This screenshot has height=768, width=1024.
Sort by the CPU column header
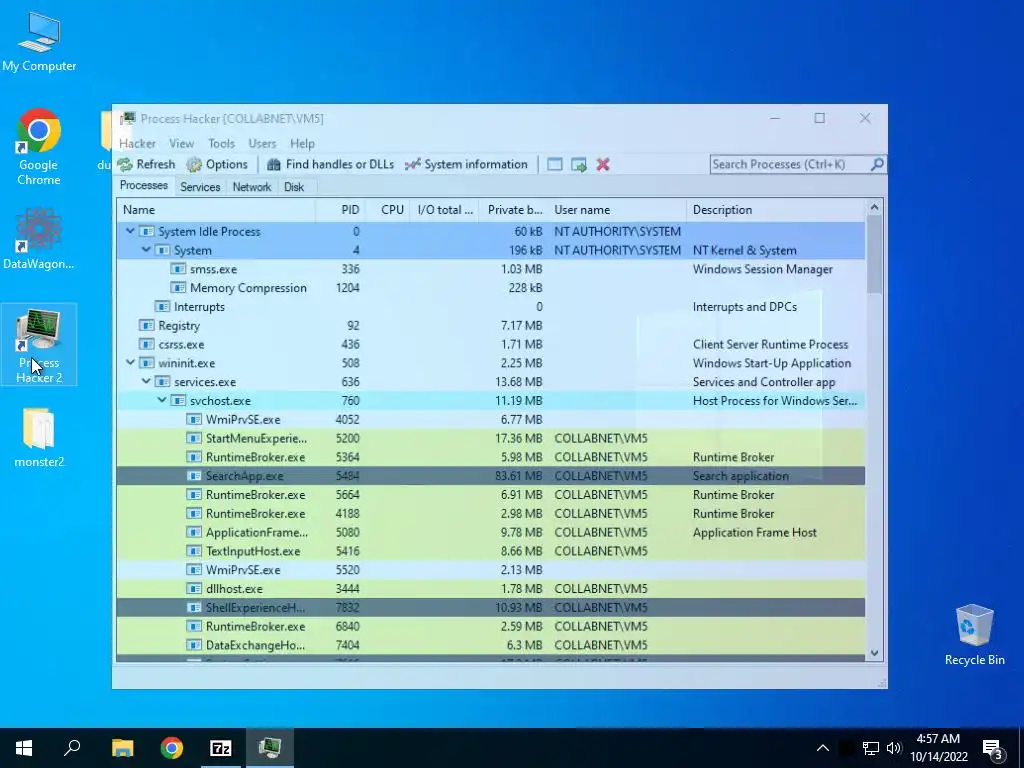pos(387,210)
